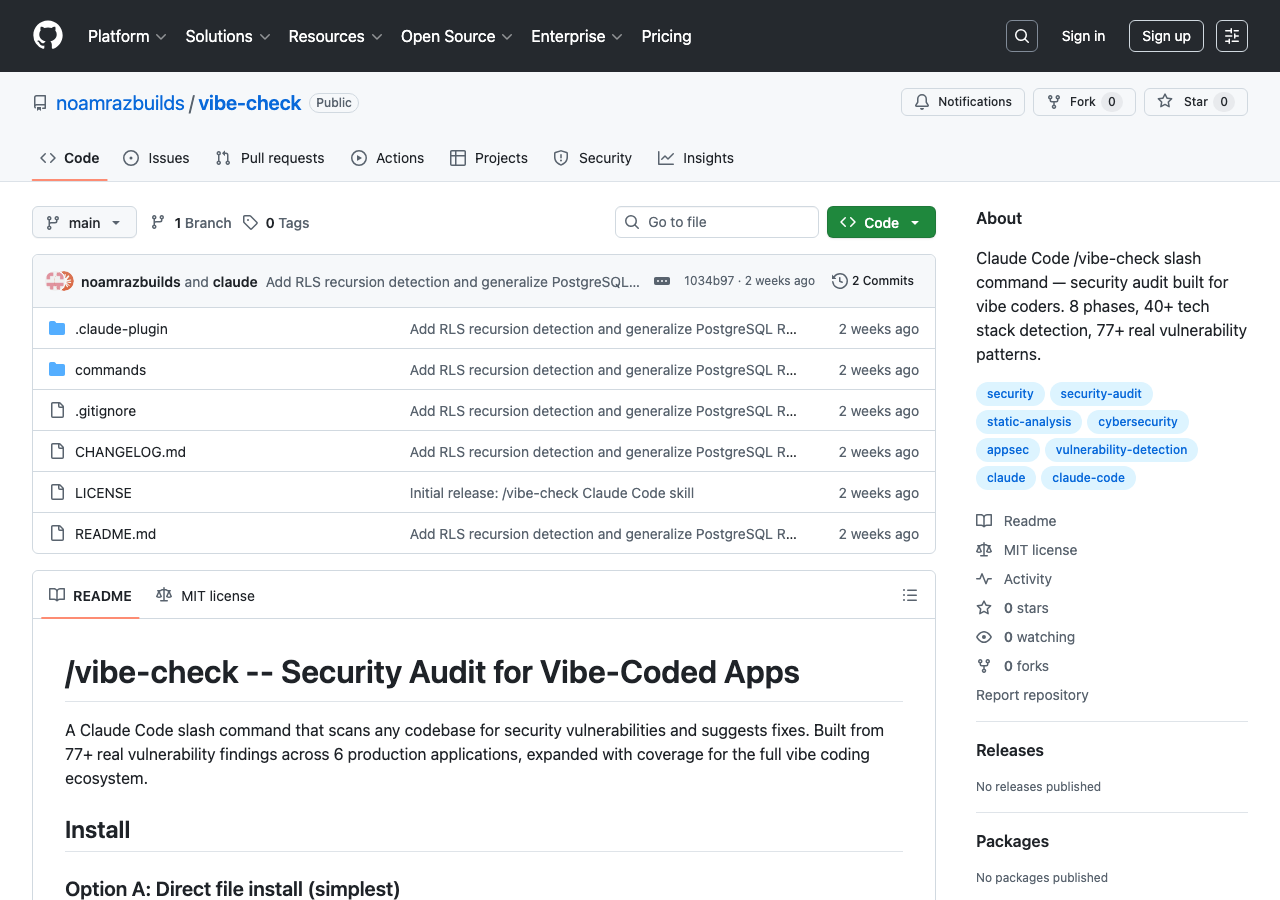This screenshot has height=900, width=1280.
Task: Click the GitHub logo icon
Action: click(x=48, y=36)
